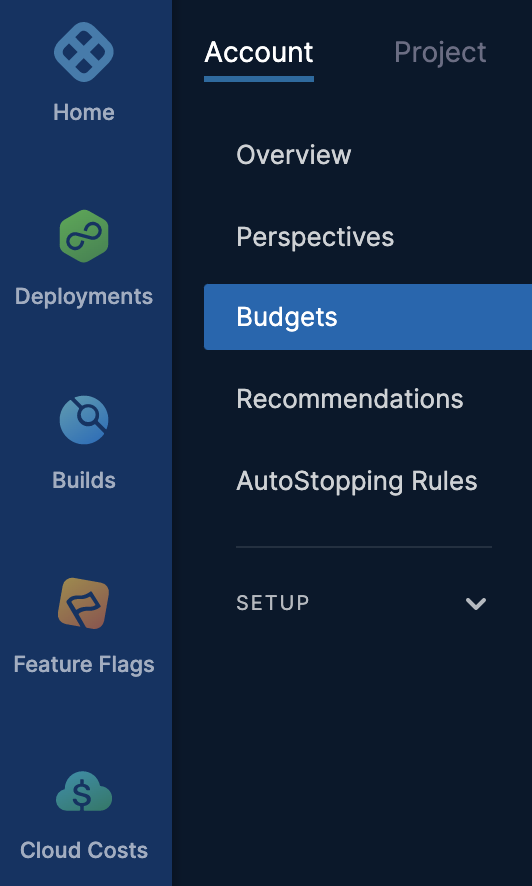
Task: Select the highlighted Budgets item
Action: pos(368,317)
